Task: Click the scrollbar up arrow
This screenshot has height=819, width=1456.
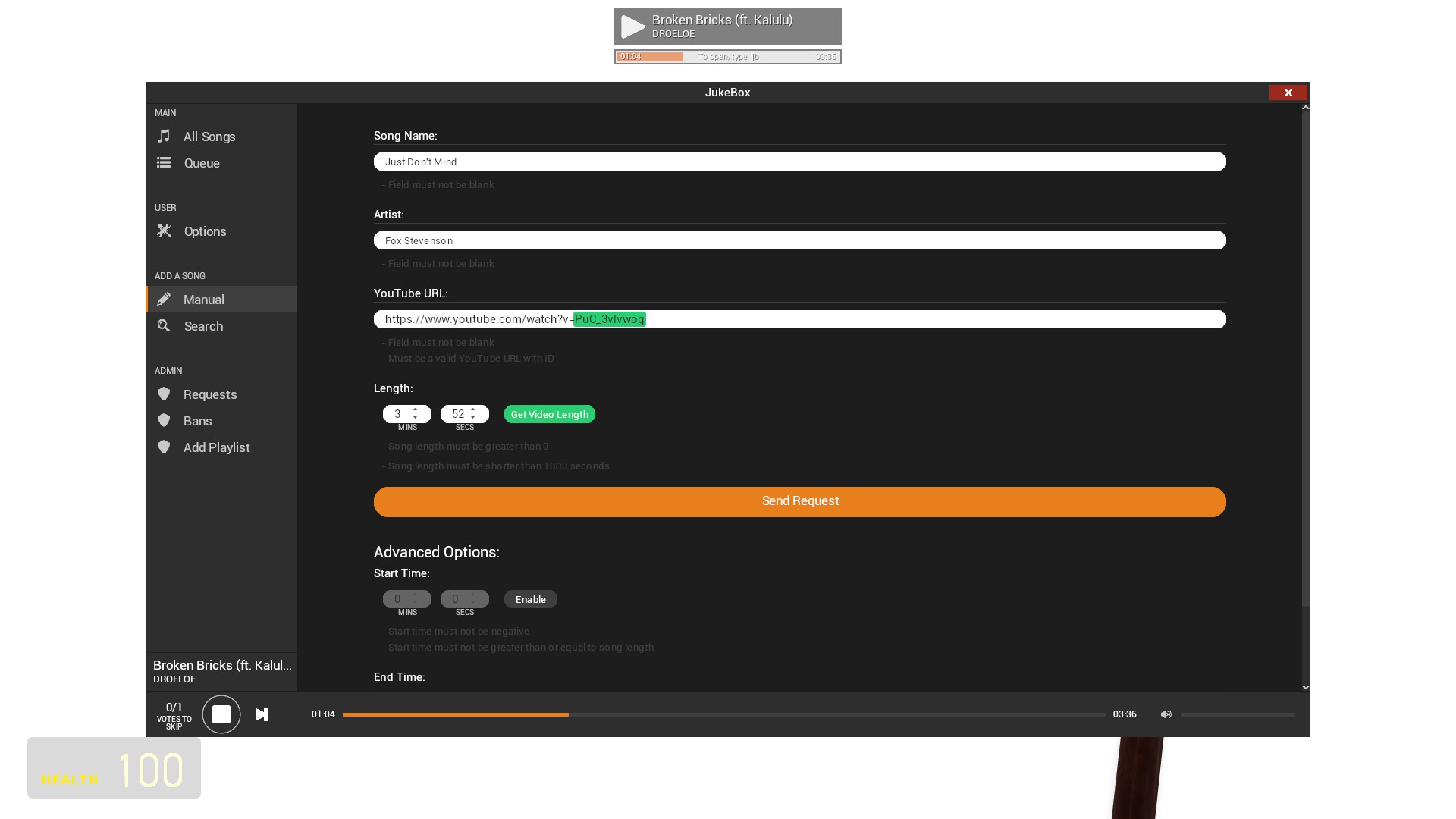Action: click(x=1305, y=108)
